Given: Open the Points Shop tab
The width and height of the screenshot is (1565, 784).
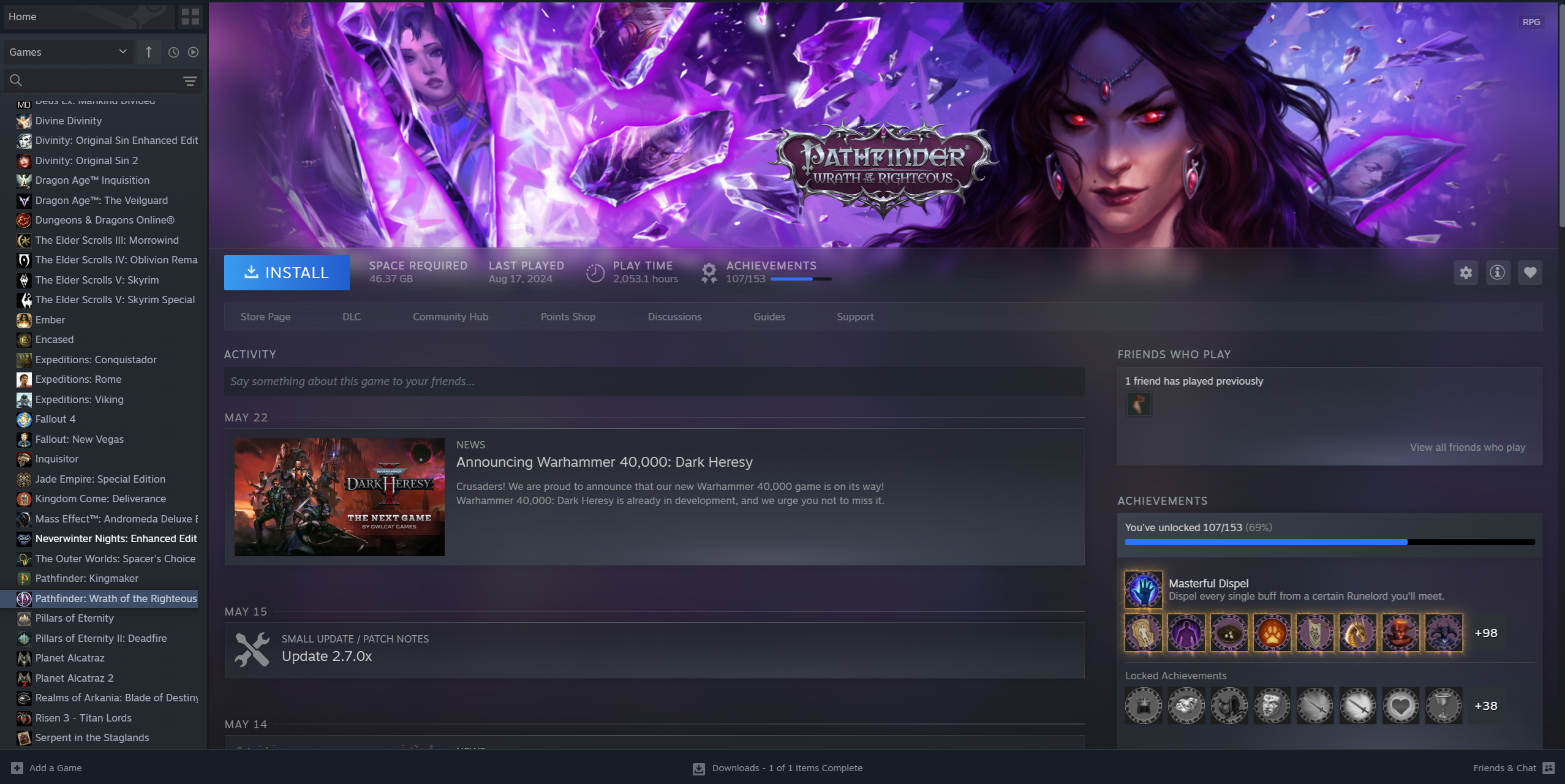Looking at the screenshot, I should click(x=568, y=317).
